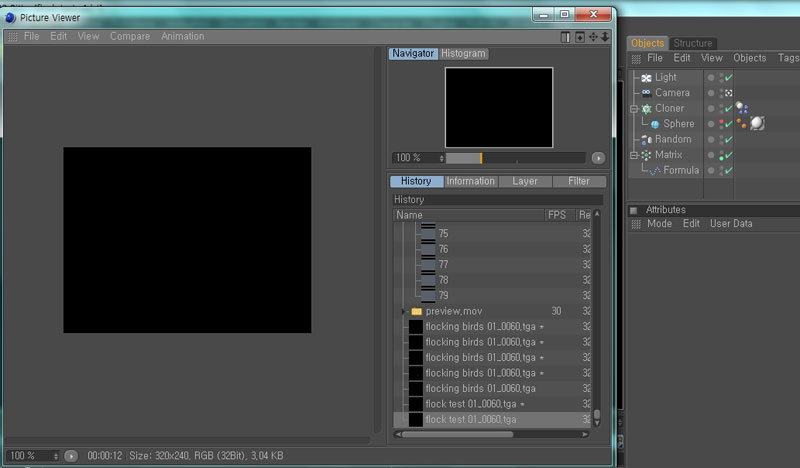Image resolution: width=800 pixels, height=468 pixels.
Task: Open the Object Manager Objects menu
Action: point(749,58)
